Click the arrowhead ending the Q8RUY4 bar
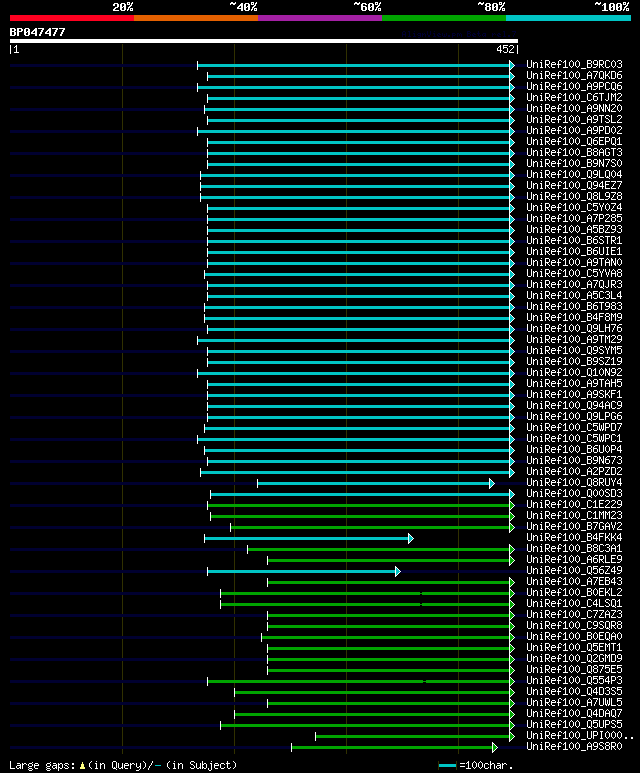 pos(492,483)
